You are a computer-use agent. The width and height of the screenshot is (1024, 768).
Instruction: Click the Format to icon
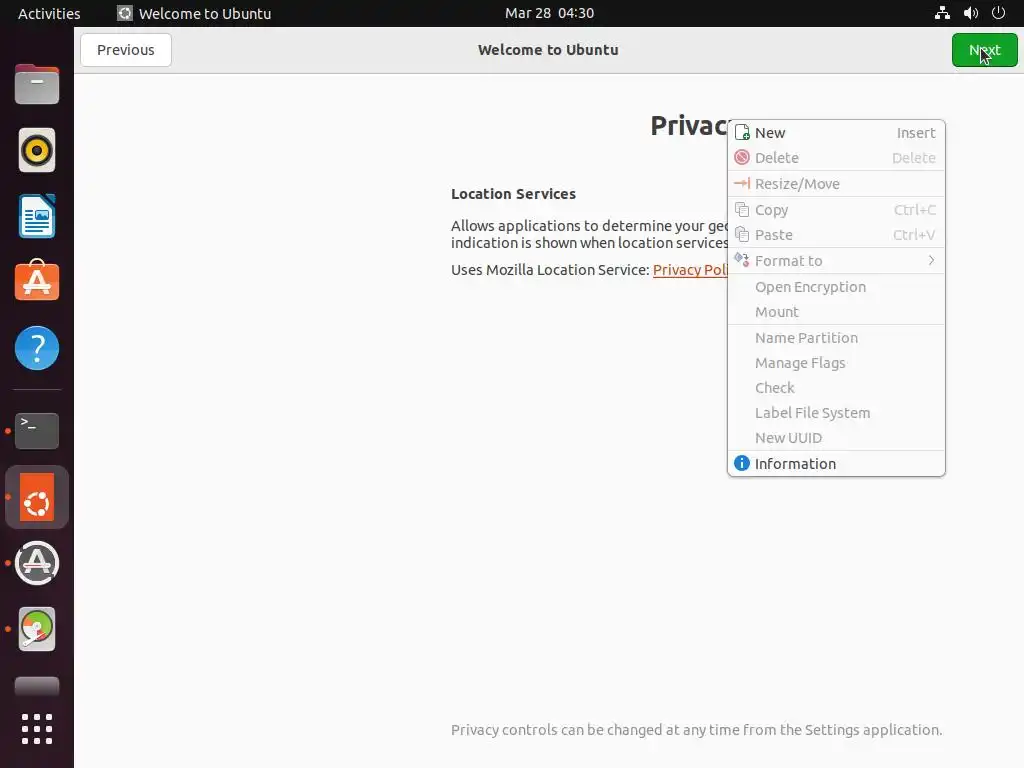click(x=742, y=260)
